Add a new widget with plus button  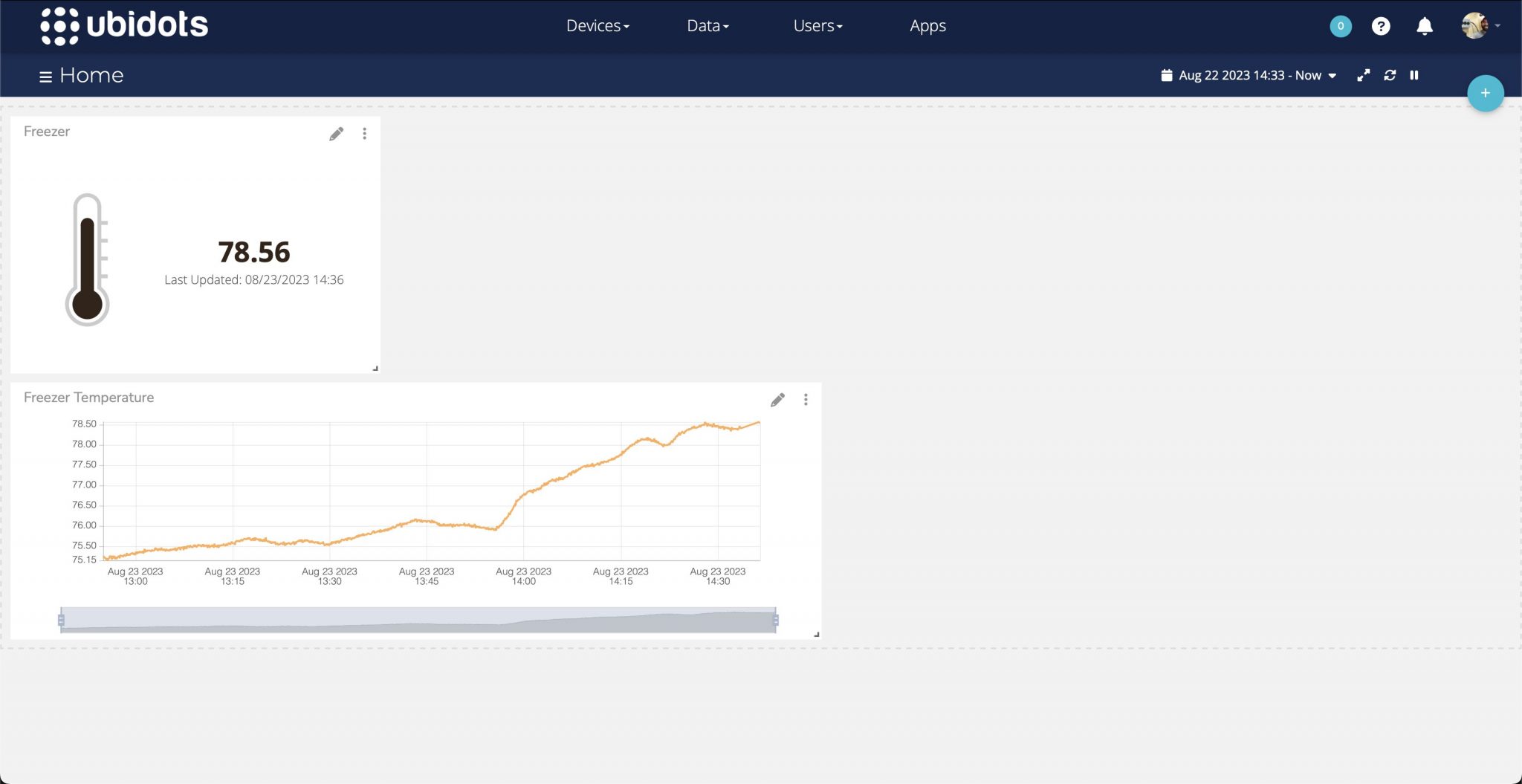pyautogui.click(x=1485, y=94)
